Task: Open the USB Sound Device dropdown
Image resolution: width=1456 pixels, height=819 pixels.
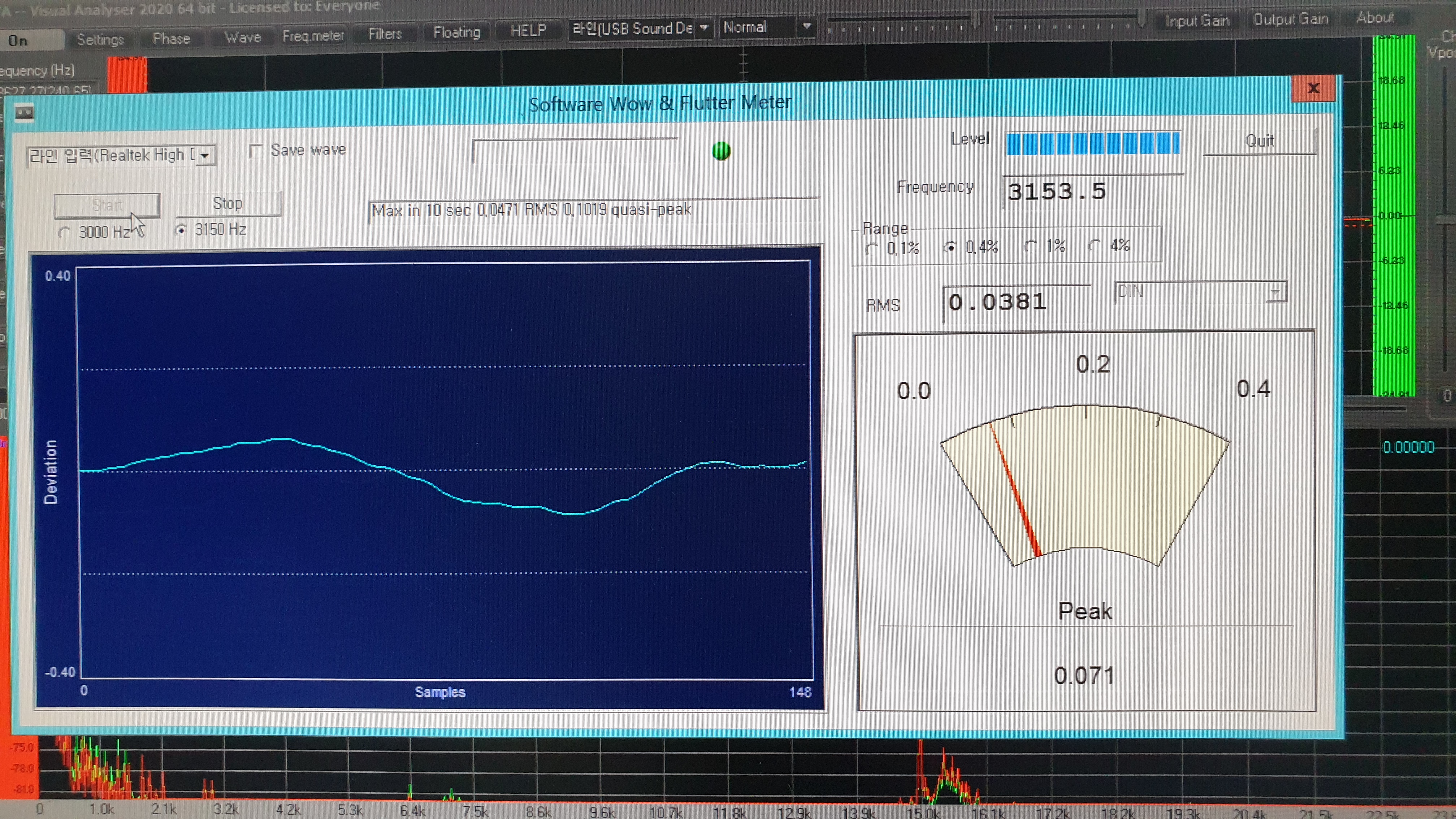Action: tap(704, 27)
